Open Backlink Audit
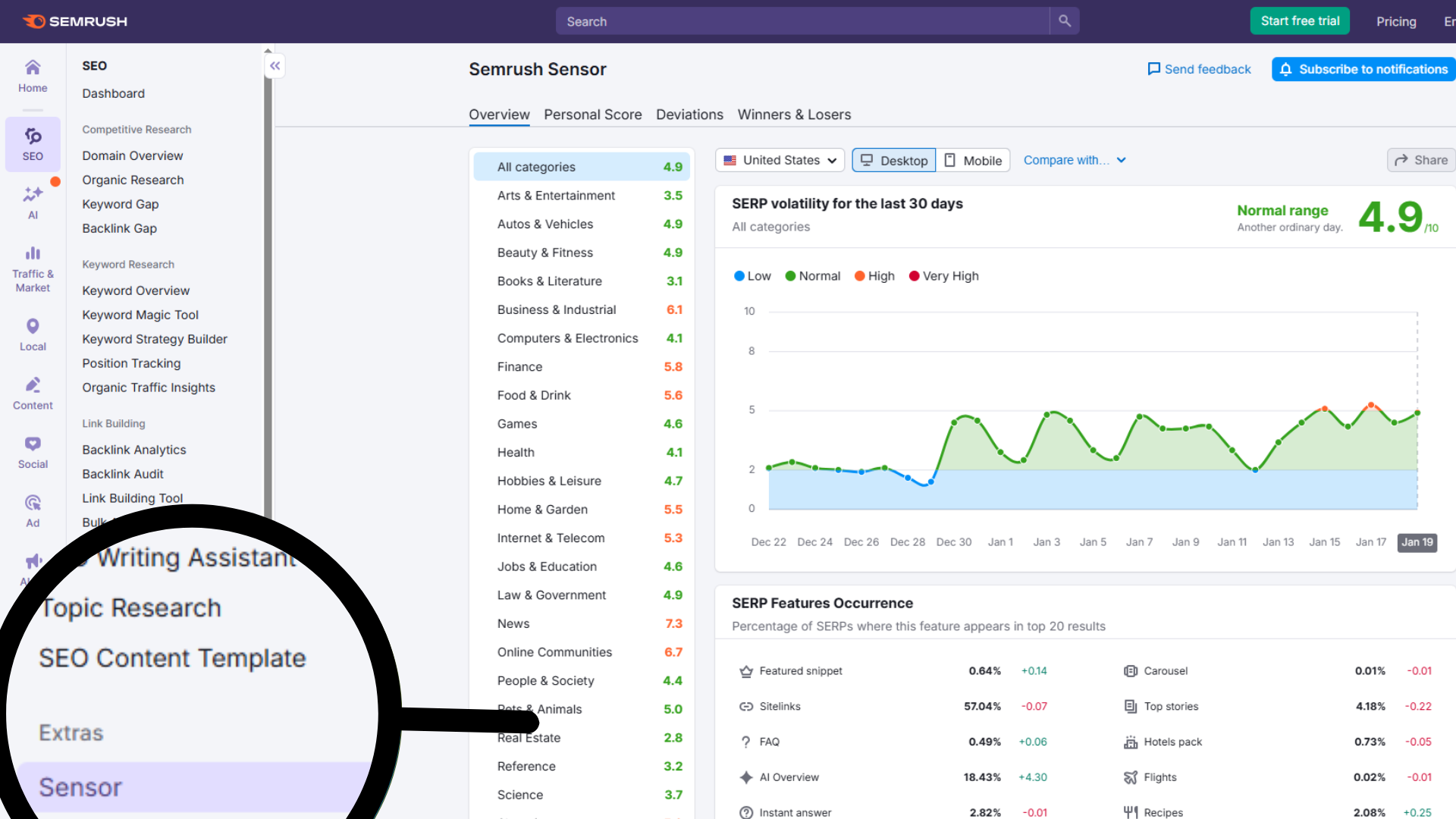The height and width of the screenshot is (819, 1456). point(123,474)
